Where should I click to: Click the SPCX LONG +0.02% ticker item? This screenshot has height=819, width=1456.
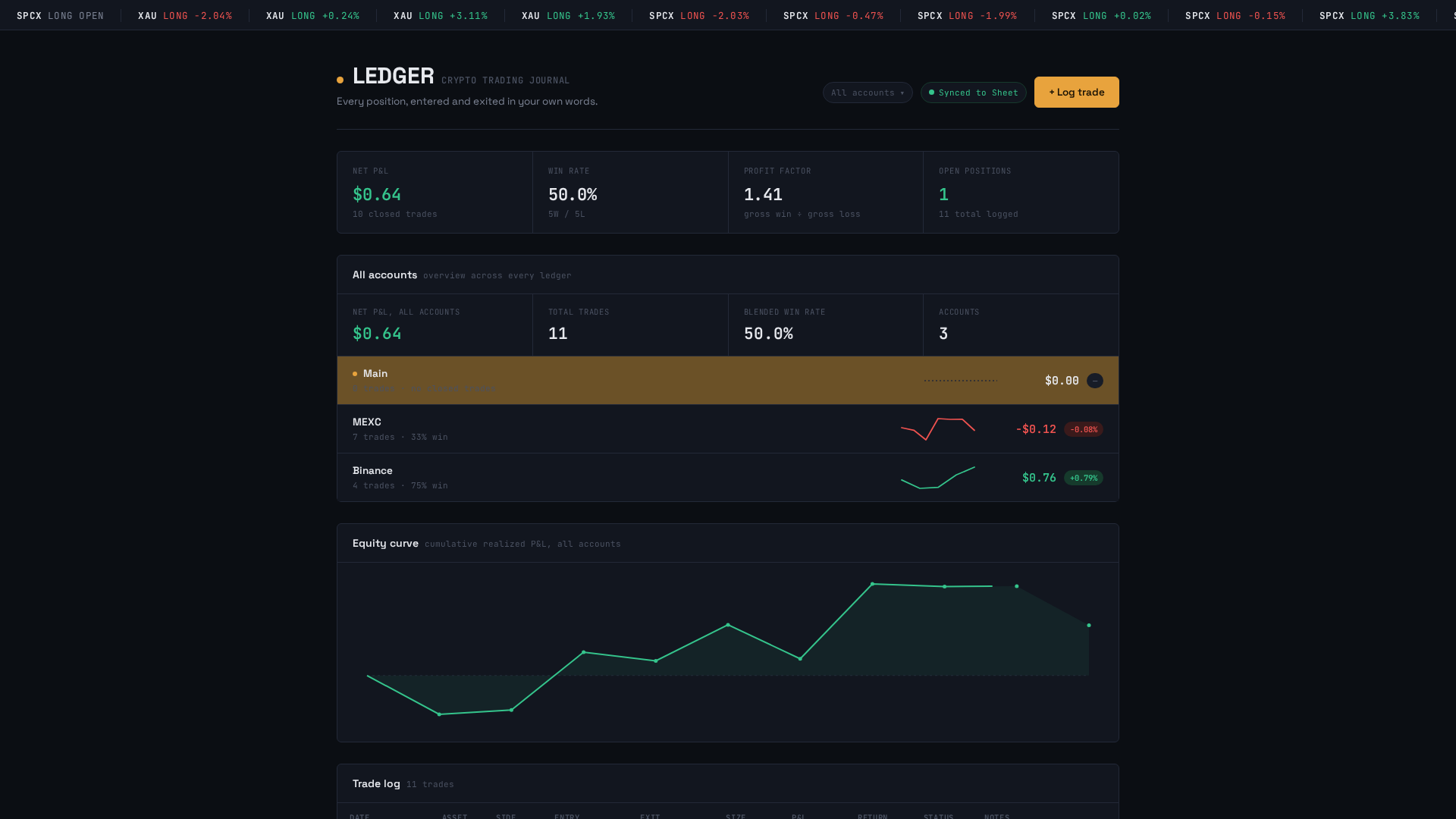pyautogui.click(x=1101, y=15)
